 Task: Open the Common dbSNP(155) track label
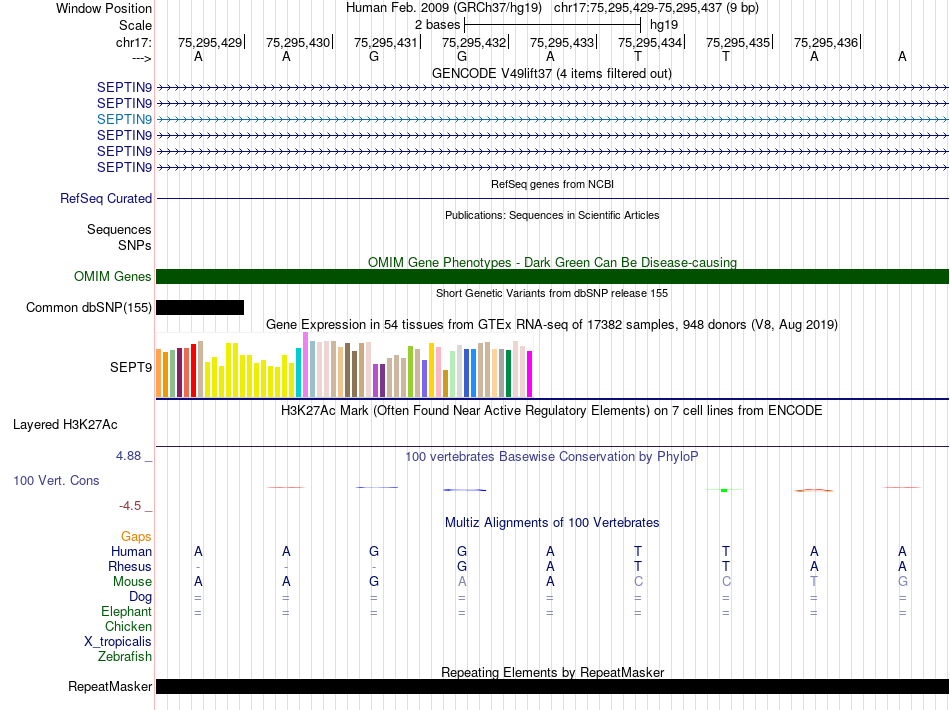pyautogui.click(x=89, y=308)
